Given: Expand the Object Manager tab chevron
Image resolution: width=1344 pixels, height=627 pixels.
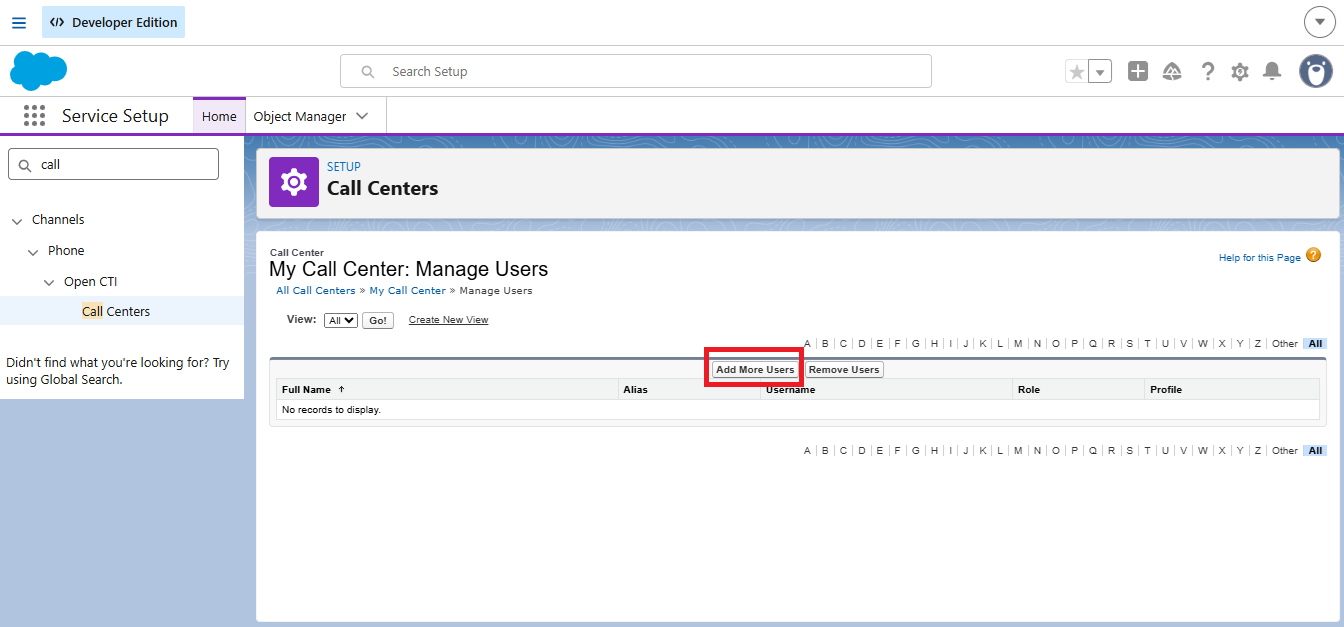Looking at the screenshot, I should (362, 116).
